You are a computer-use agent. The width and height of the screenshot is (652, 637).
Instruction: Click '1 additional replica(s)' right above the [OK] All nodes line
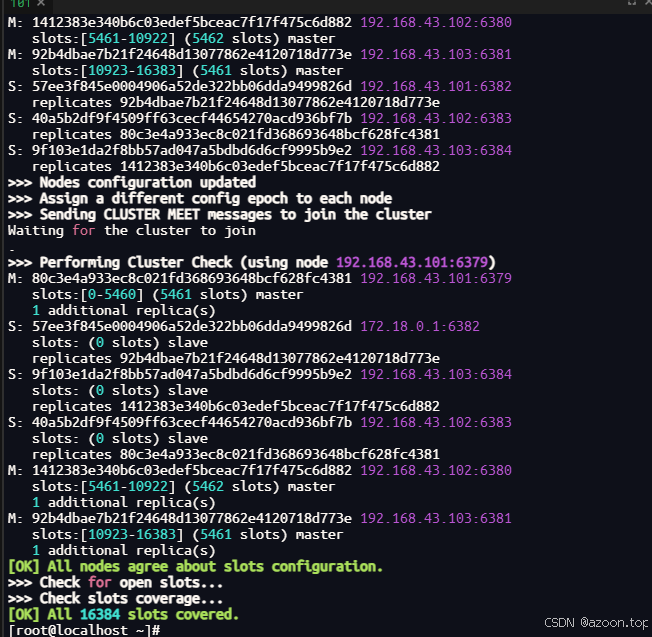[123, 551]
